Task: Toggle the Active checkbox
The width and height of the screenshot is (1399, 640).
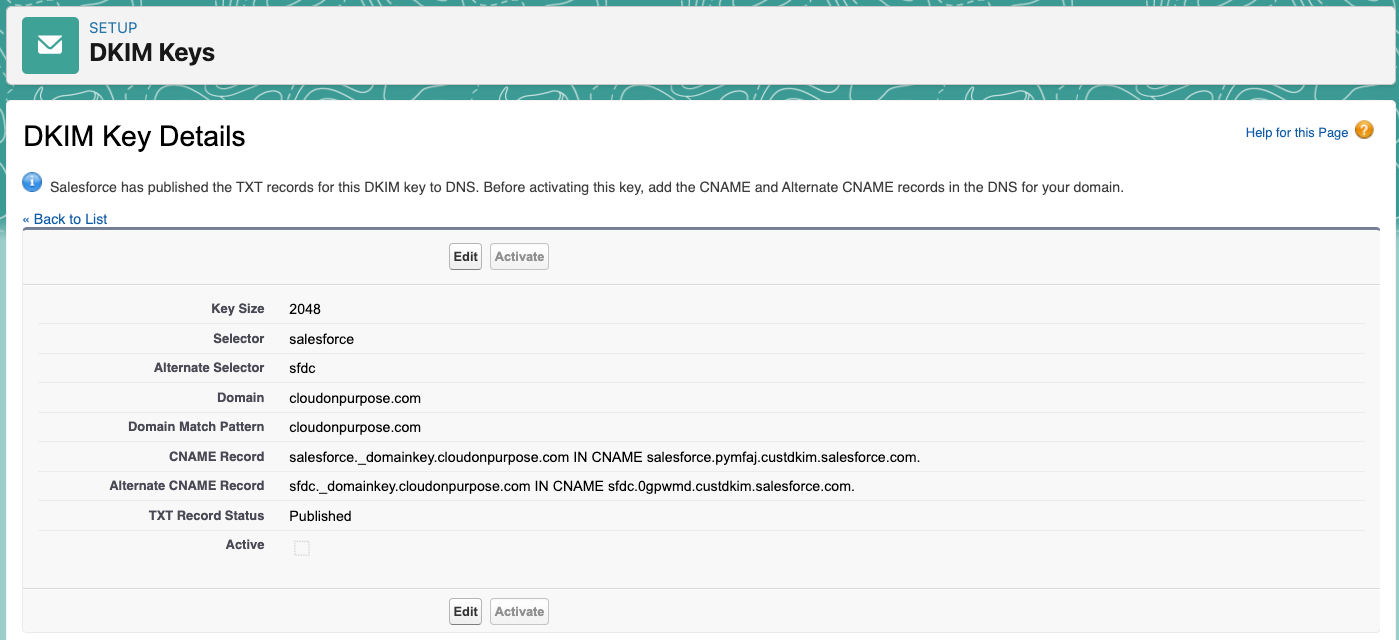Action: 301,547
